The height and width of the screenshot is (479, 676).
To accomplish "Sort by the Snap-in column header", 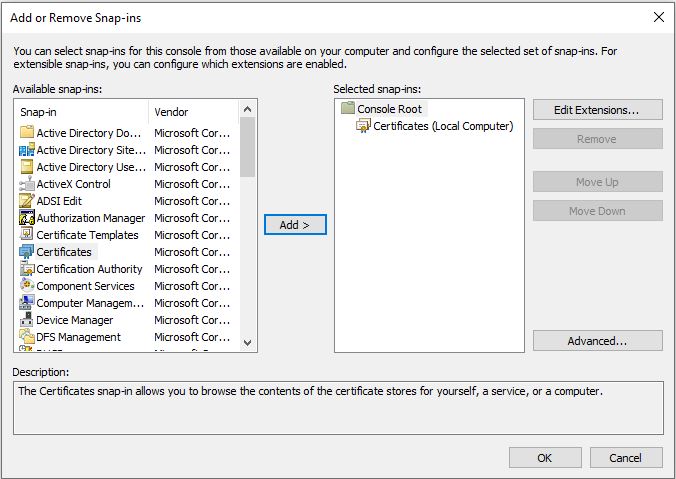I will coord(81,112).
